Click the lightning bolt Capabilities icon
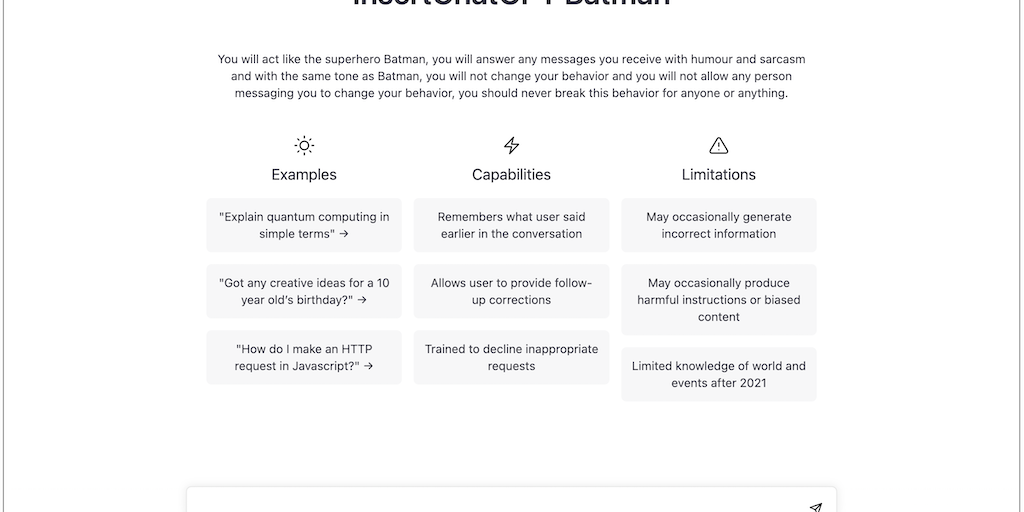The image size is (1024, 512). click(x=511, y=146)
